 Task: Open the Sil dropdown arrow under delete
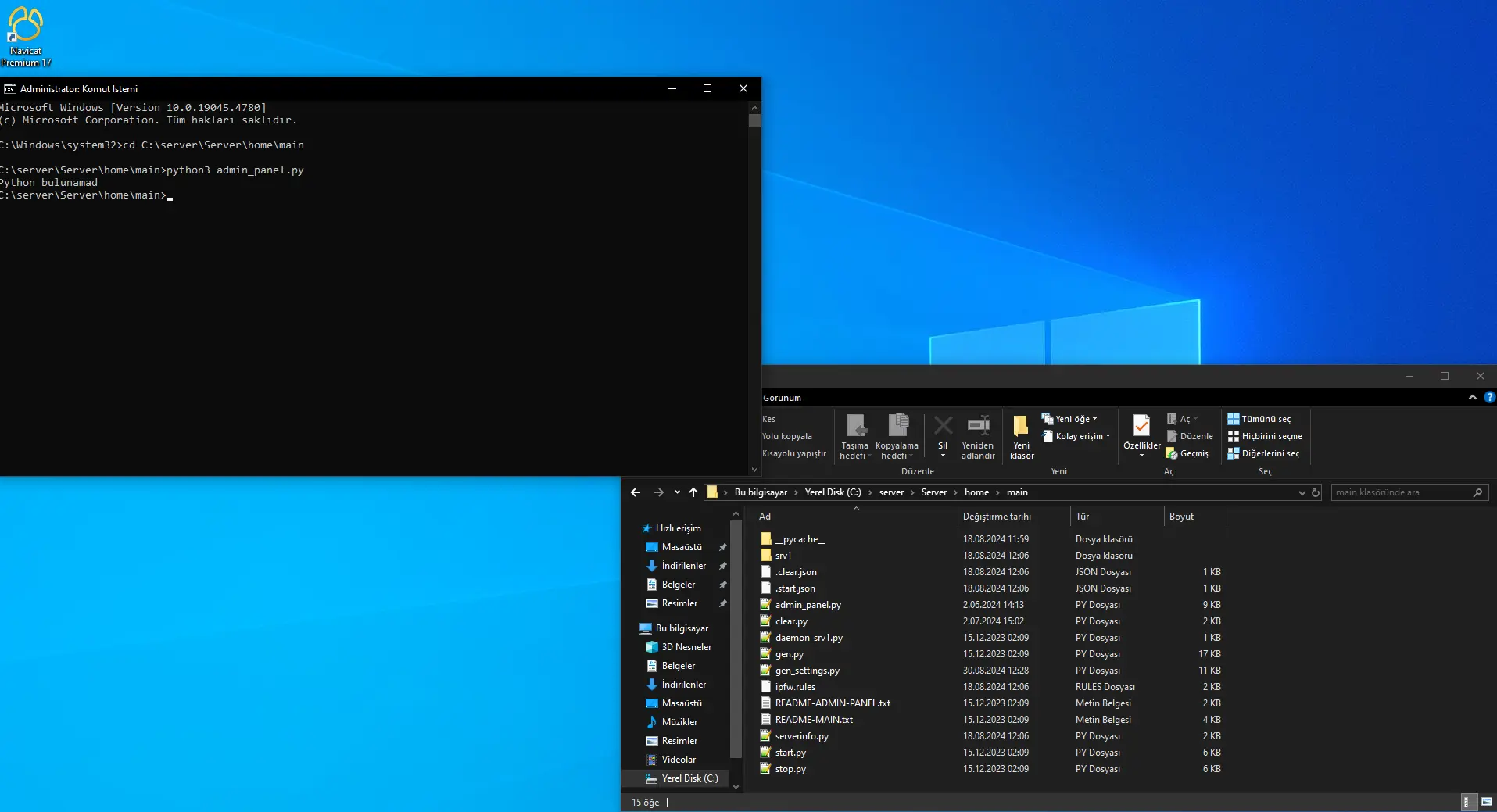point(943,456)
